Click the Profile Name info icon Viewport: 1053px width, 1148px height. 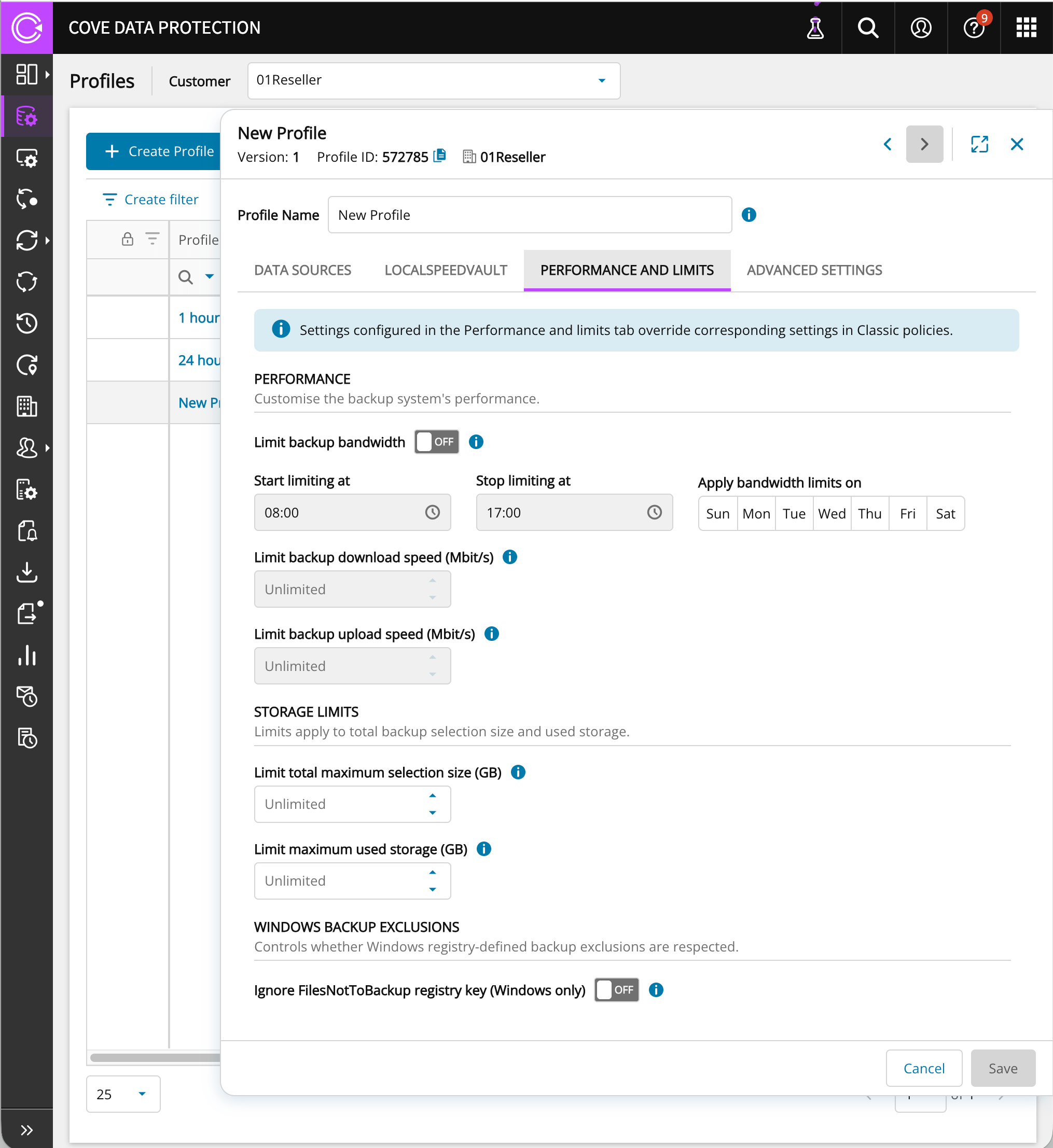pyautogui.click(x=749, y=215)
